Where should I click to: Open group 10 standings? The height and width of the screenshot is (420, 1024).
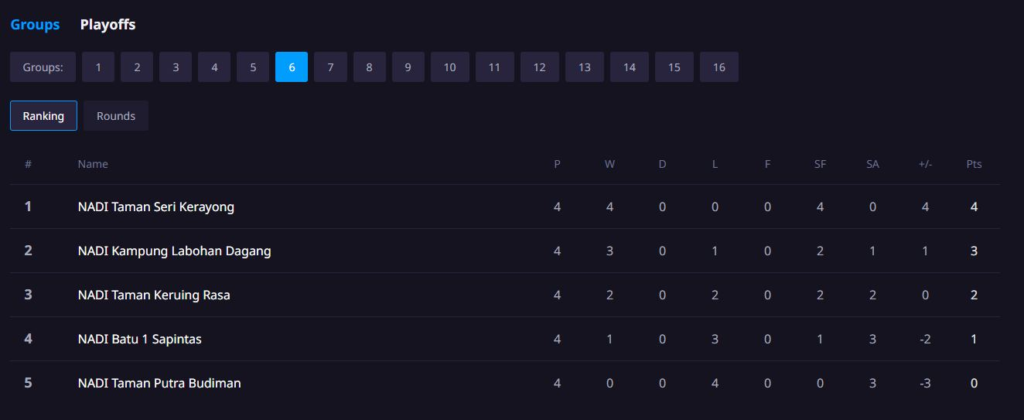coord(450,67)
